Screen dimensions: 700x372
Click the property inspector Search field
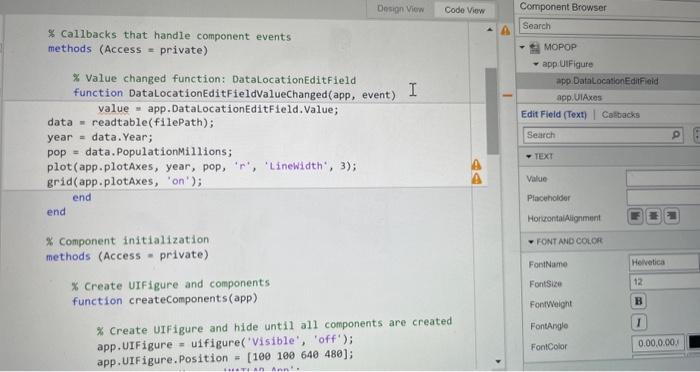click(x=603, y=135)
